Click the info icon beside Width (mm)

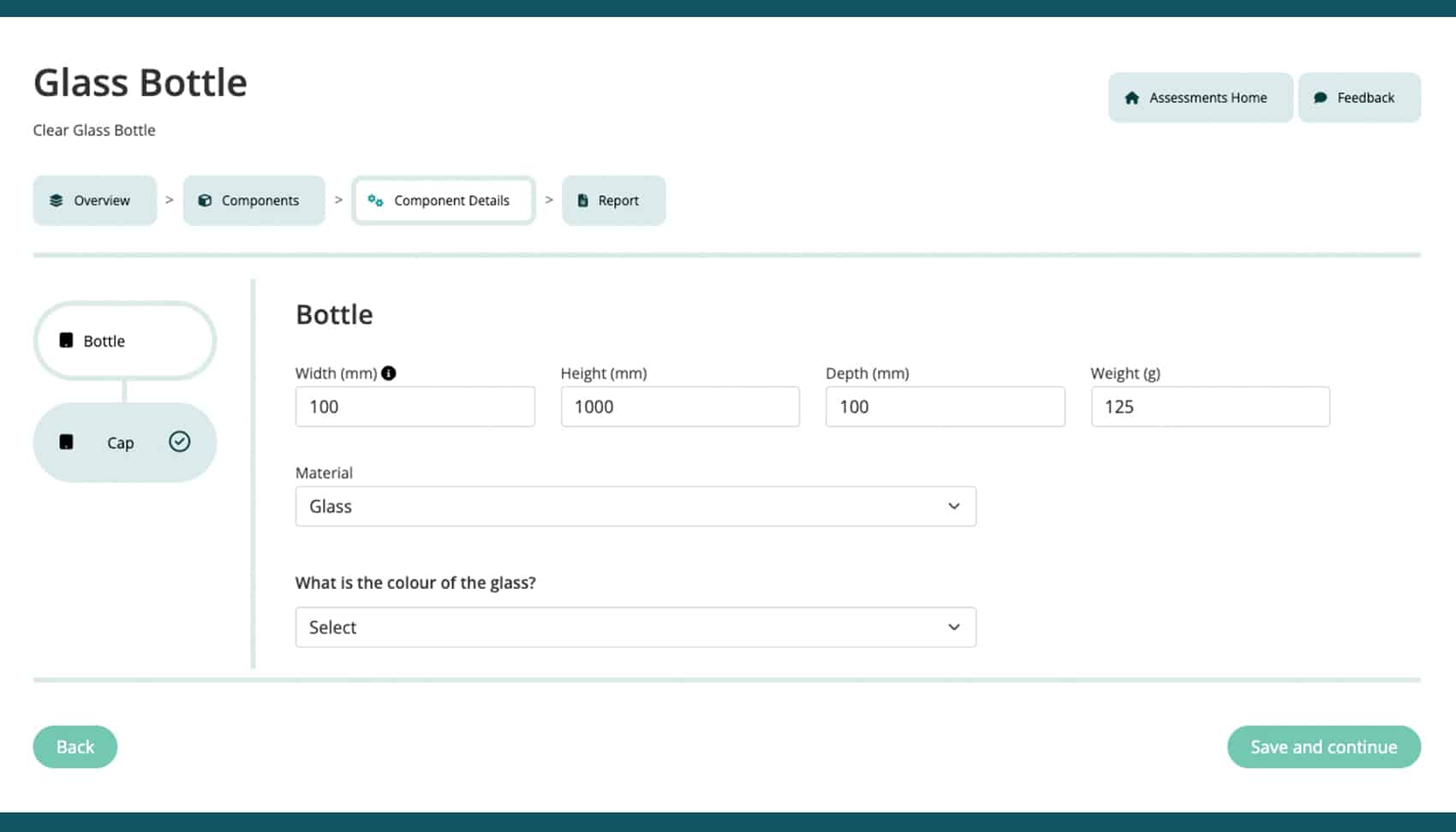click(389, 373)
